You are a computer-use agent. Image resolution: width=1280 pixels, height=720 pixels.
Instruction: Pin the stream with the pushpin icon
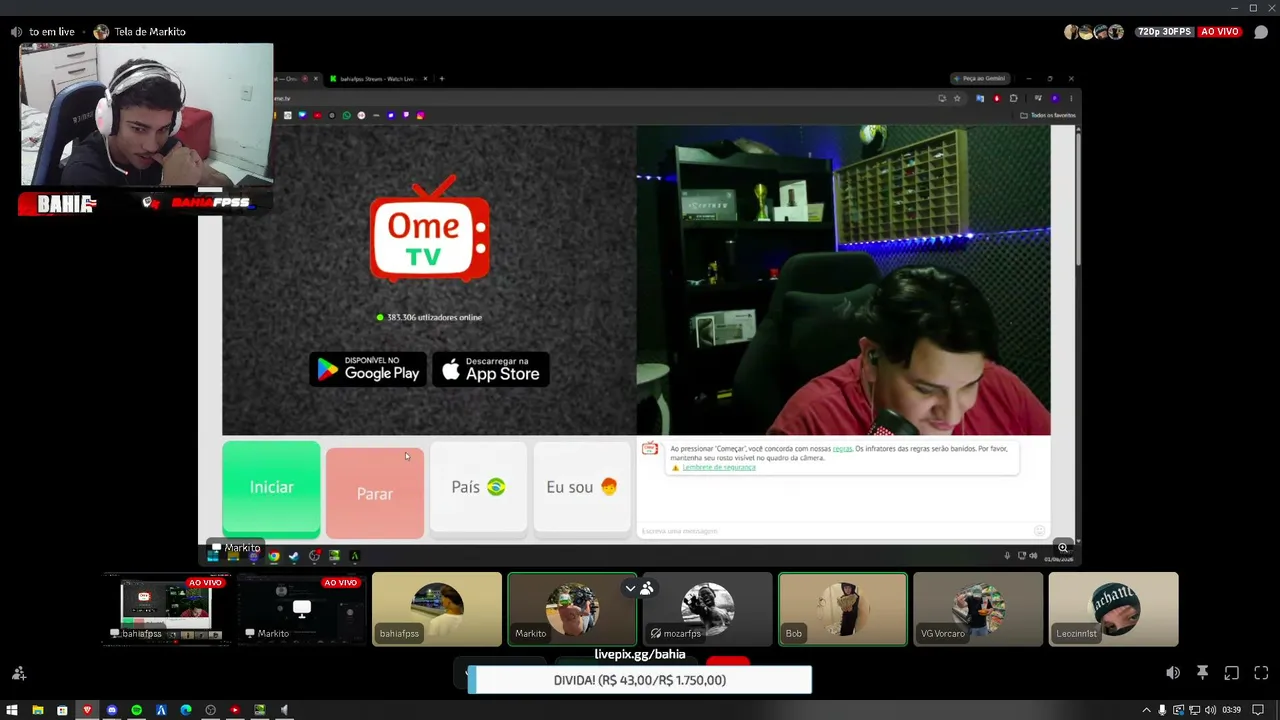1202,673
